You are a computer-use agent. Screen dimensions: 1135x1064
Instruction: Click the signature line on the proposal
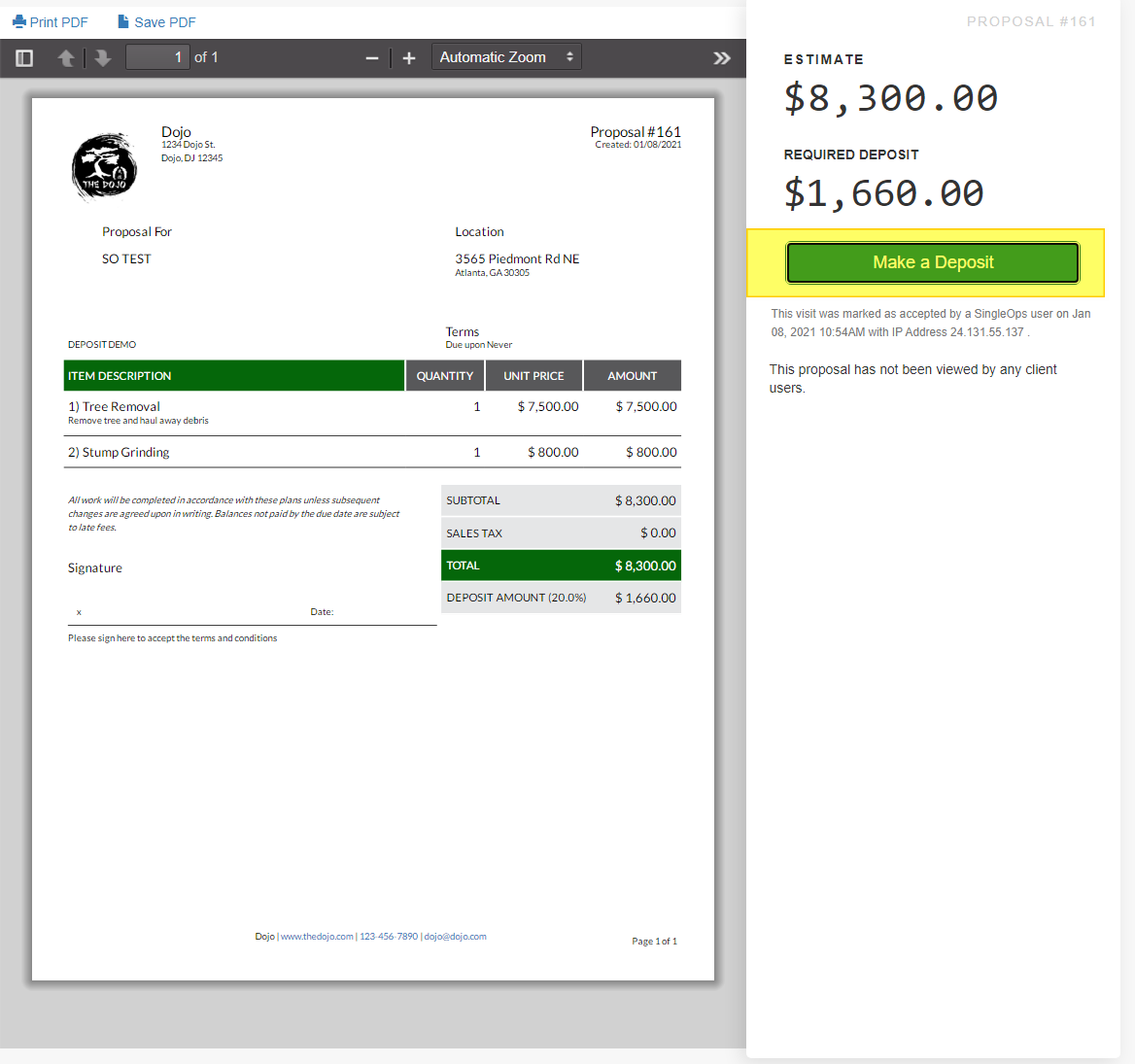point(252,624)
